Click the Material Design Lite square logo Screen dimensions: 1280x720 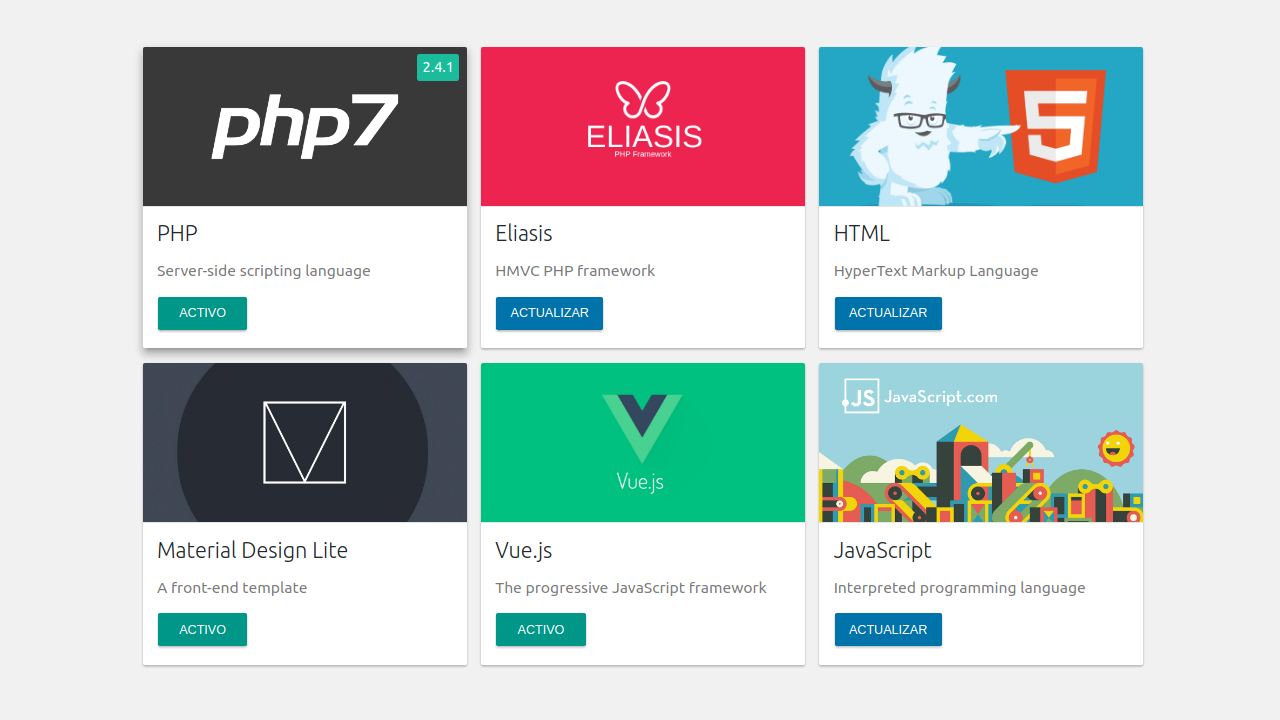pos(305,442)
